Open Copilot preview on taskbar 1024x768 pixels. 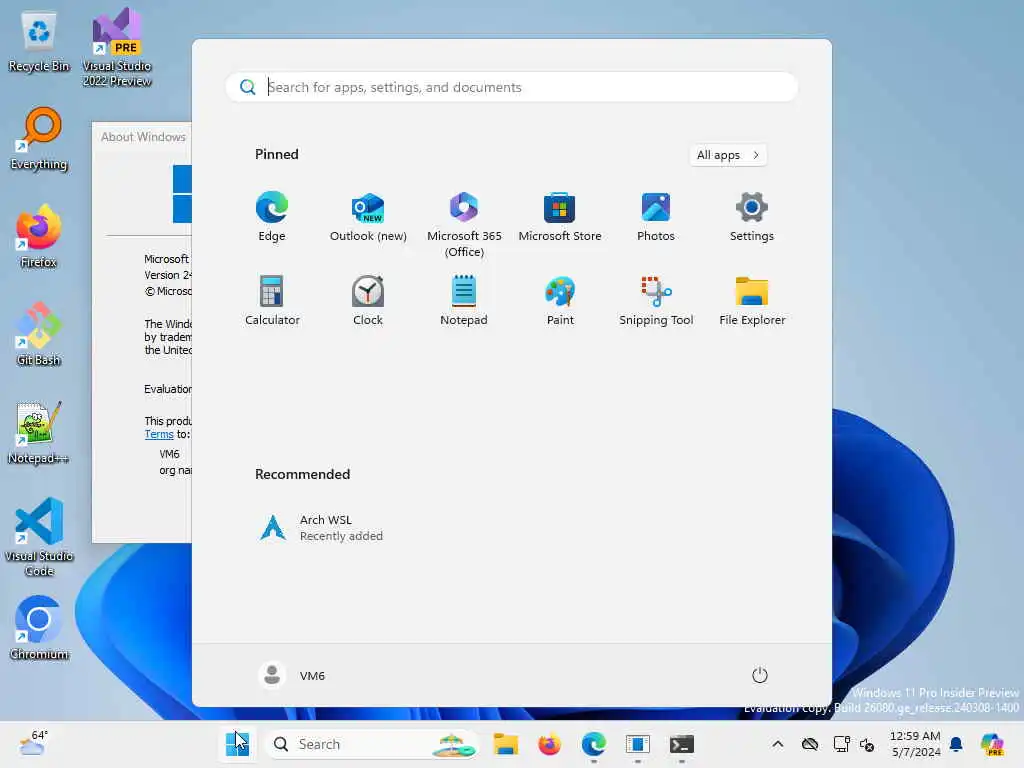[x=992, y=744]
